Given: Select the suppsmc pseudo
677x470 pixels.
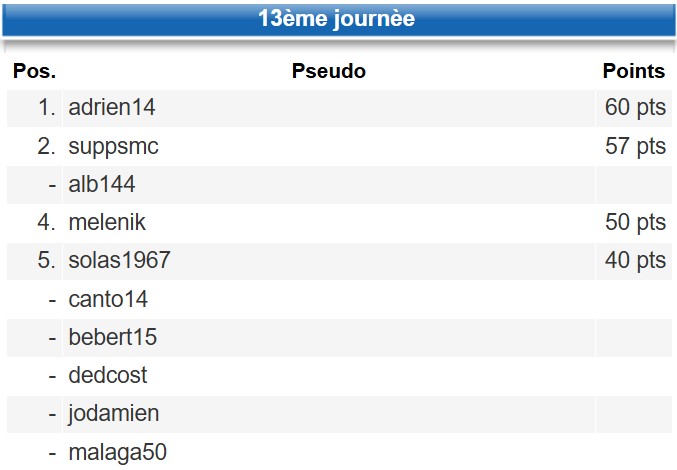Looking at the screenshot, I should [113, 147].
